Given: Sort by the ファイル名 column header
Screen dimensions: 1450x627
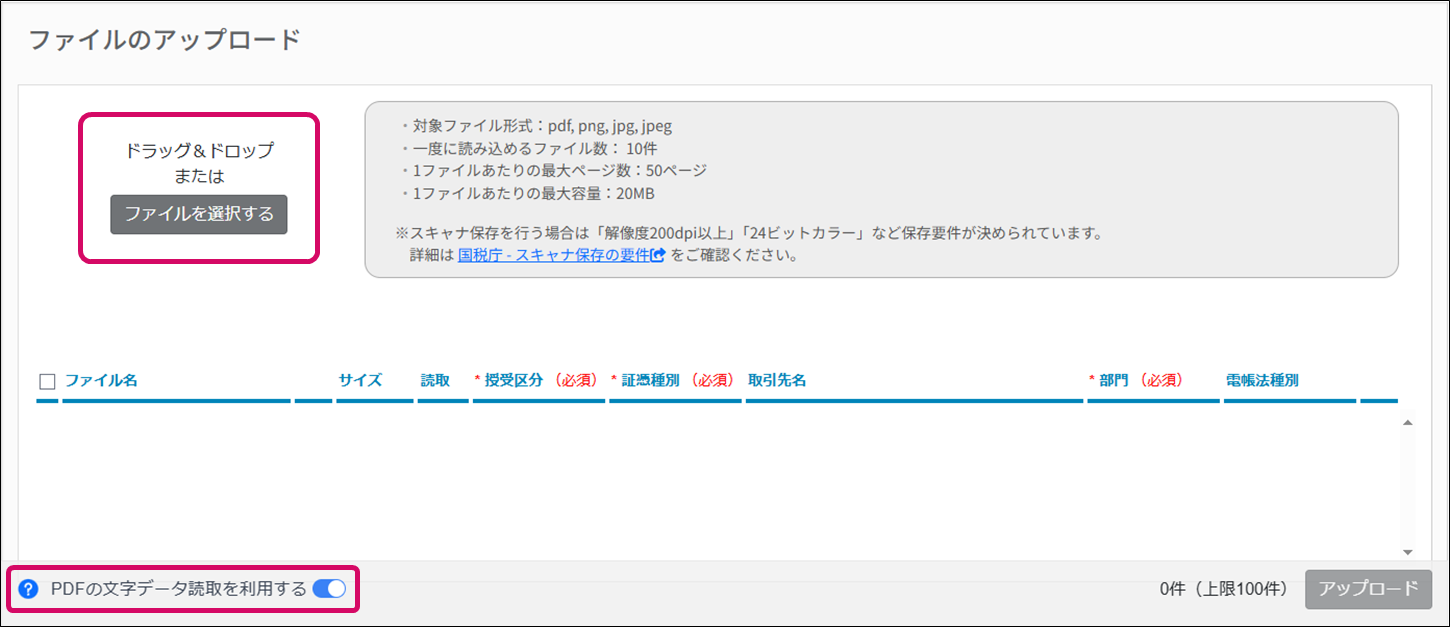Looking at the screenshot, I should [x=101, y=380].
